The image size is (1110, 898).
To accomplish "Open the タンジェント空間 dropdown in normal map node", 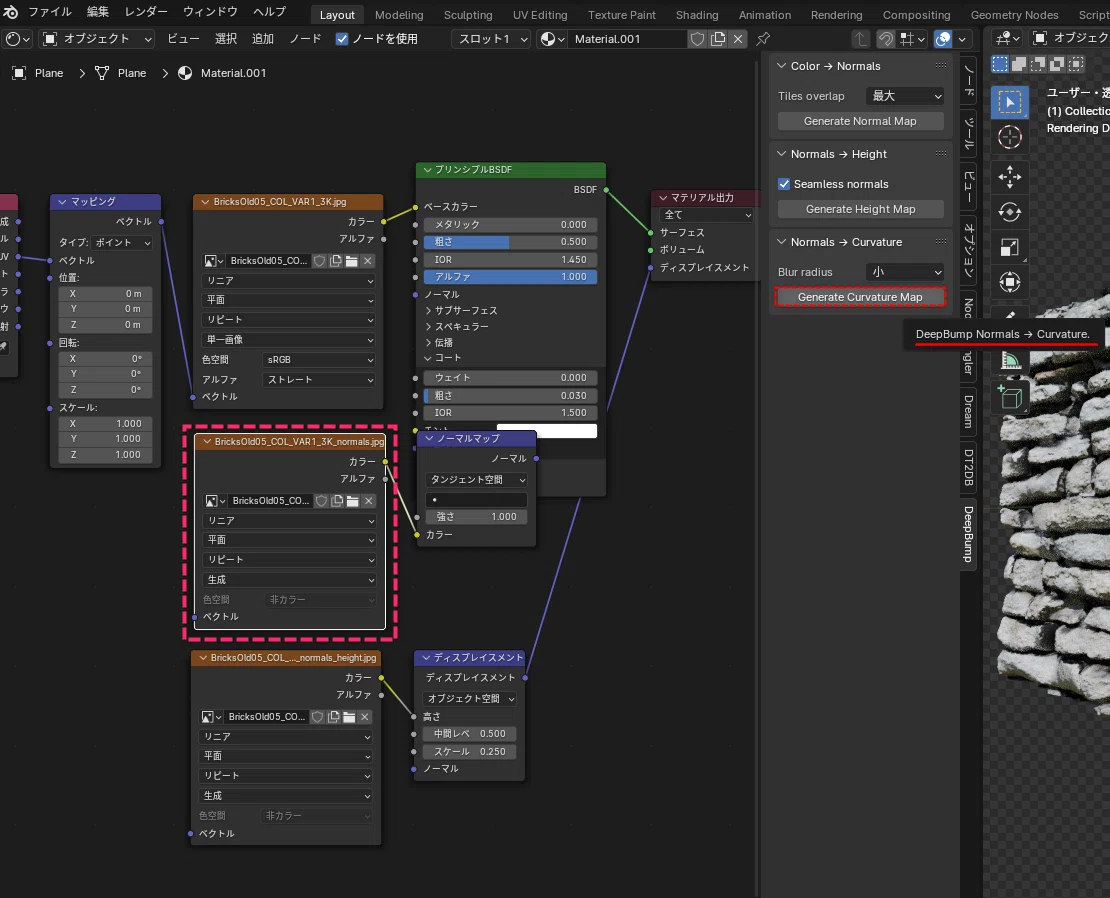I will pyautogui.click(x=476, y=480).
